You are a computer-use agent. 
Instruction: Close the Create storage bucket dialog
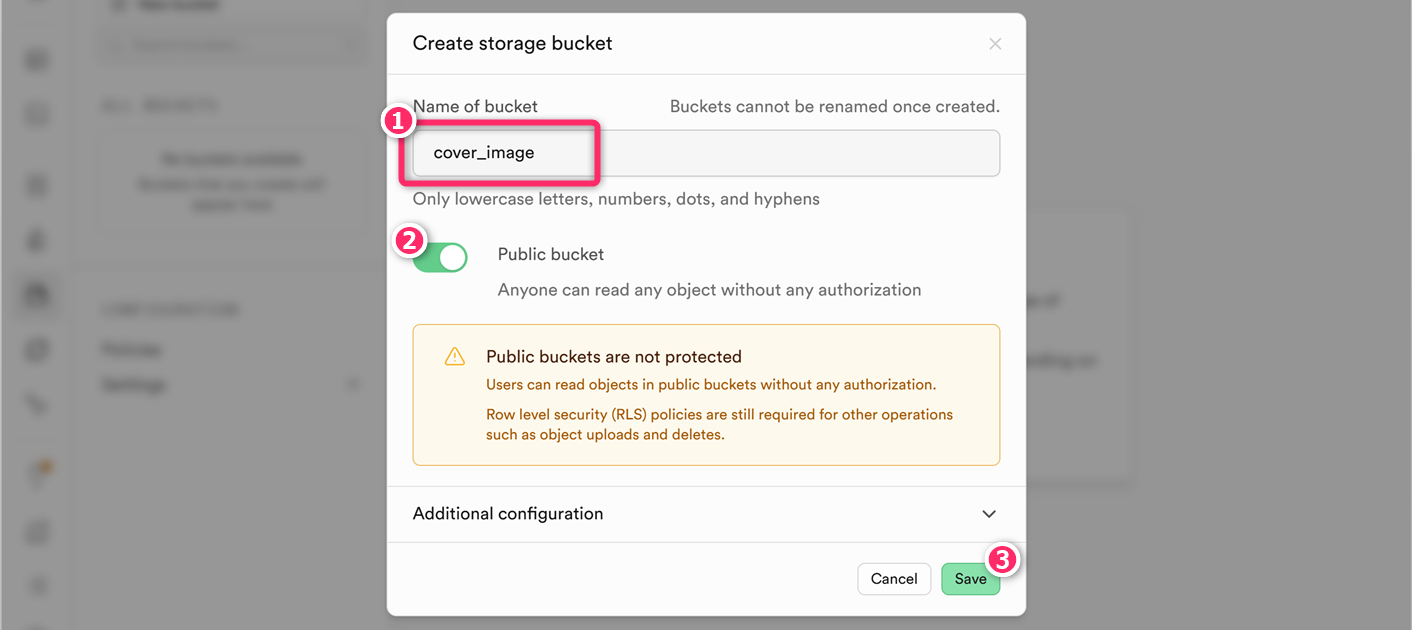click(x=994, y=44)
